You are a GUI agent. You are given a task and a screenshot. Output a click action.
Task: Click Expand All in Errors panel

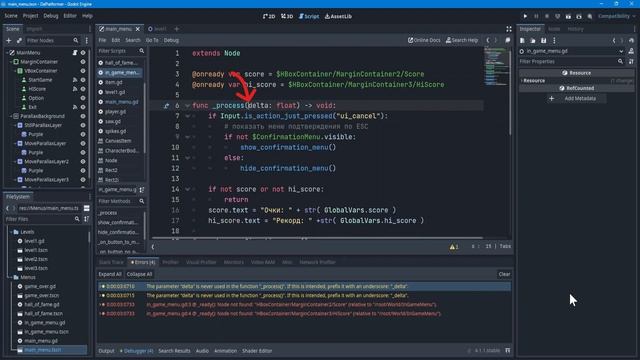110,274
